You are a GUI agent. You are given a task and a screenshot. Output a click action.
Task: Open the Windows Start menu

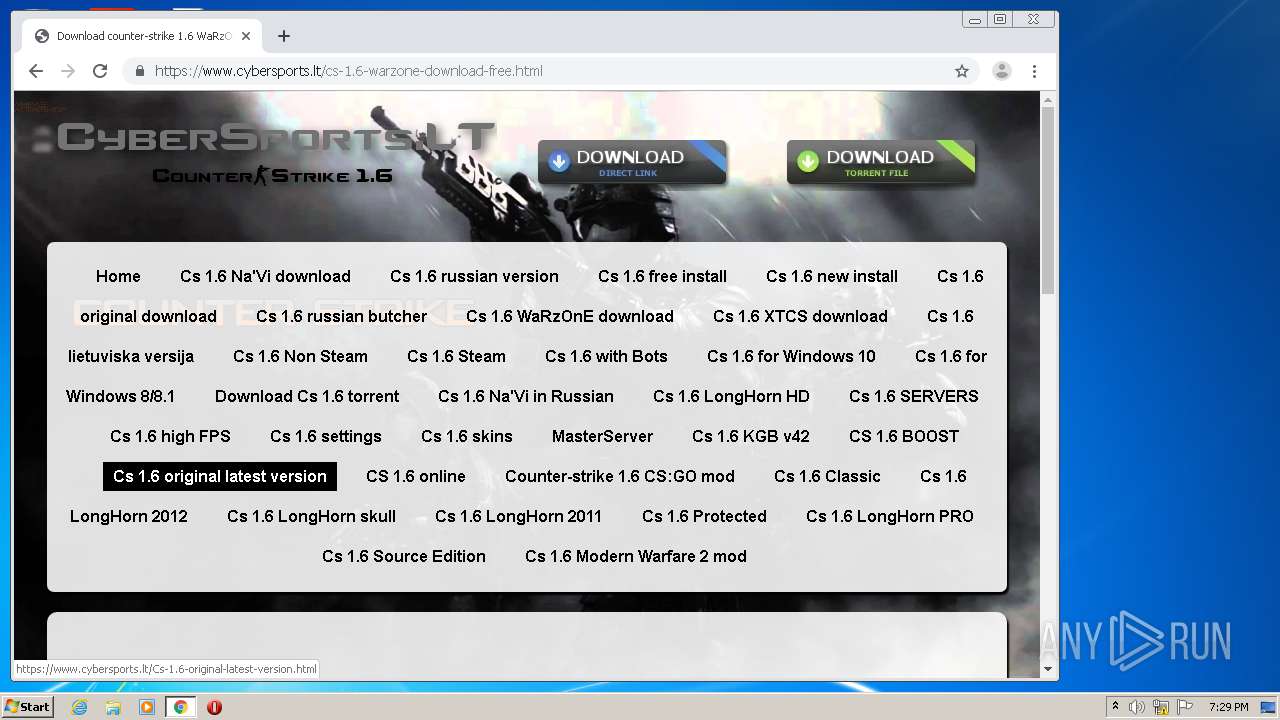point(28,706)
